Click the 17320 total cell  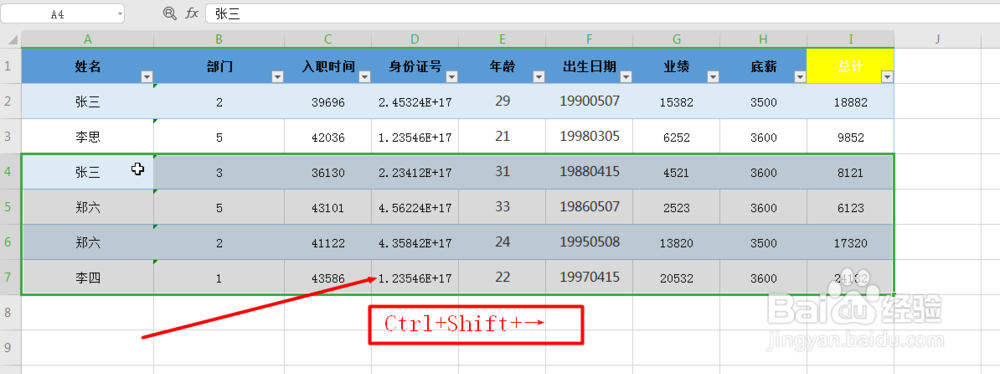[x=851, y=242]
